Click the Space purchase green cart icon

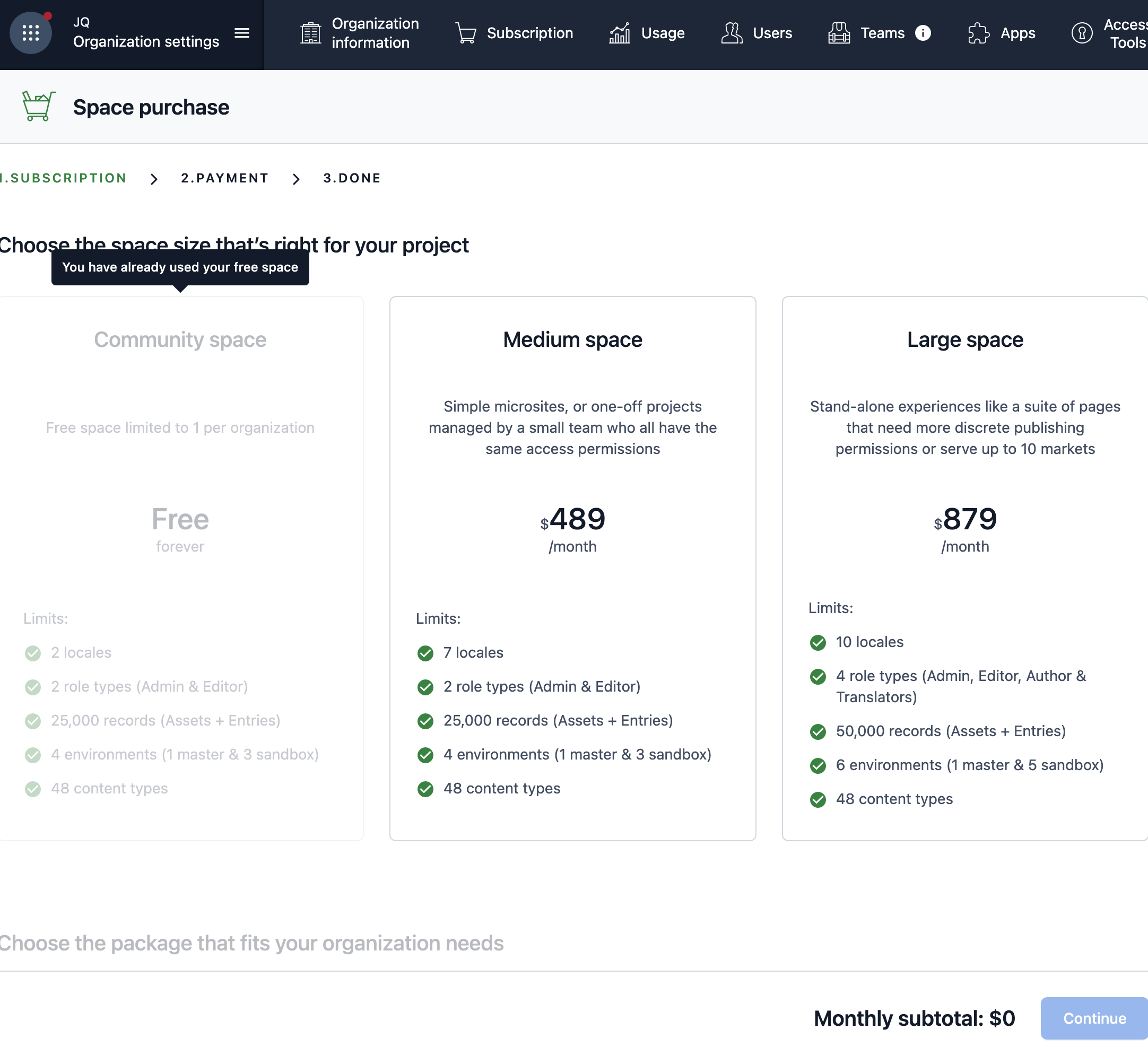(38, 107)
